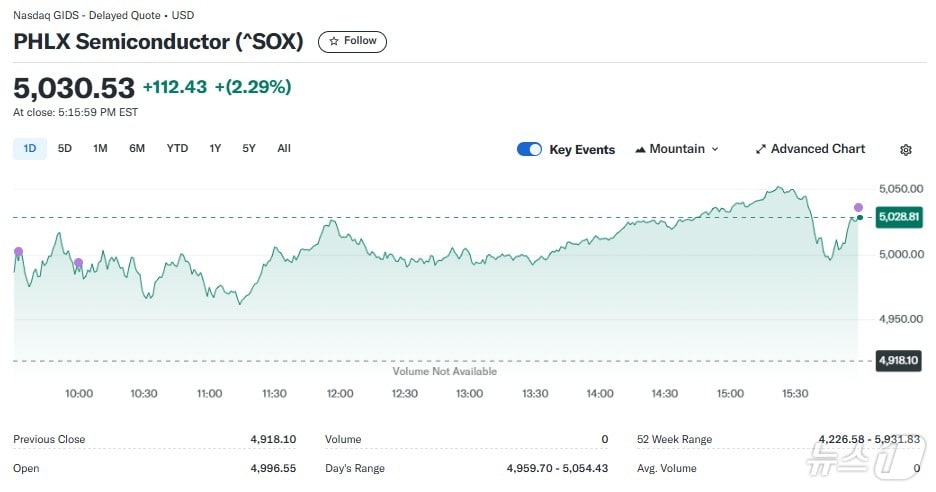Image resolution: width=936 pixels, height=492 pixels.
Task: Open the Advanced Chart link
Action: tap(817, 149)
